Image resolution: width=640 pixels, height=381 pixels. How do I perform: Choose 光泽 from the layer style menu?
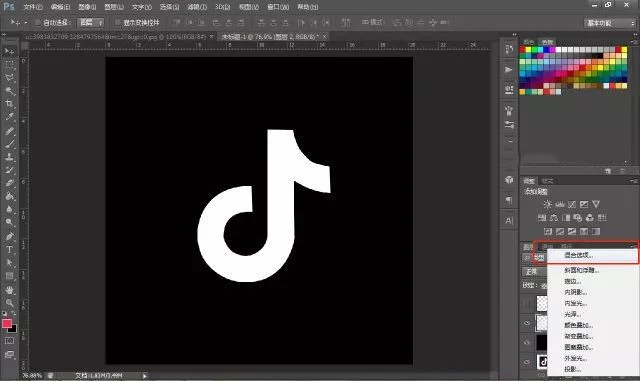click(592, 314)
